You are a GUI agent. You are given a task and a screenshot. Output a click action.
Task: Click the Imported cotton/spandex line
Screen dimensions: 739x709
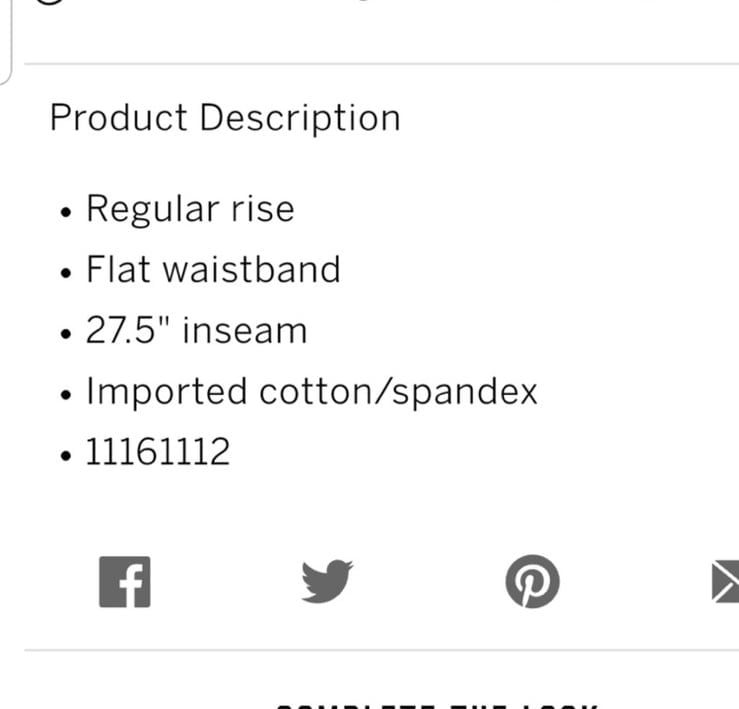click(x=312, y=391)
